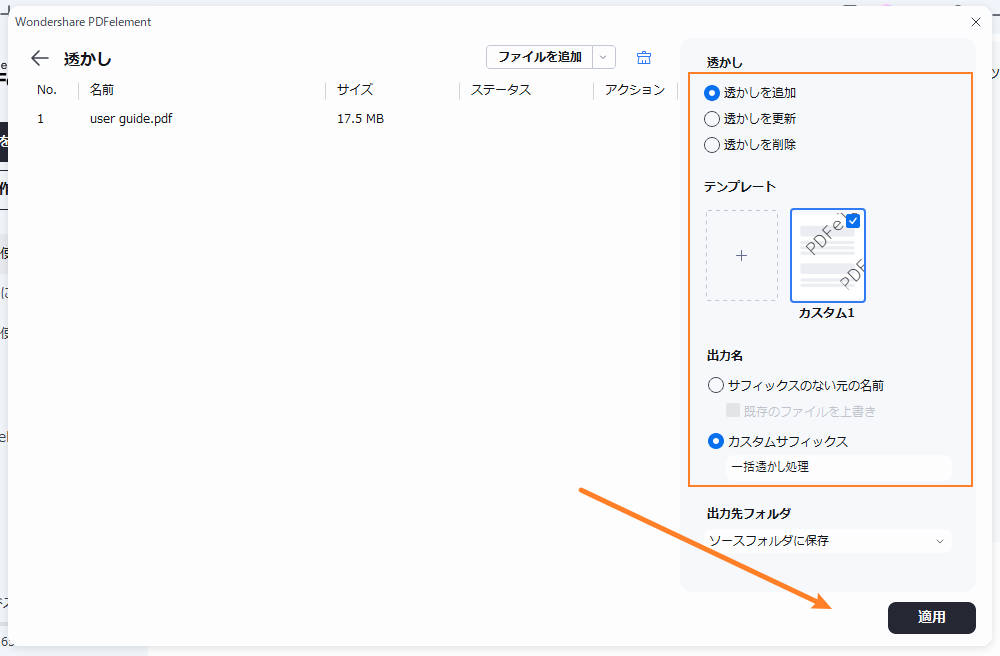Viewport: 1000px width, 656px height.
Task: Click the plus tile to create new template
Action: [x=741, y=255]
